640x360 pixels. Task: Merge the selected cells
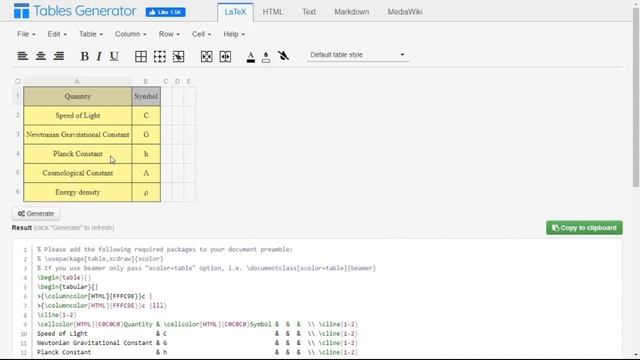tap(207, 56)
